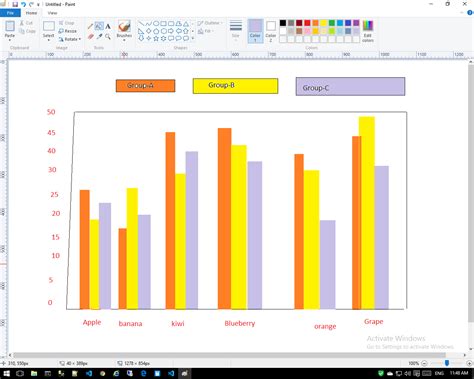Pick the purple color swatch
The width and height of the screenshot is (474, 379).
(x=356, y=23)
